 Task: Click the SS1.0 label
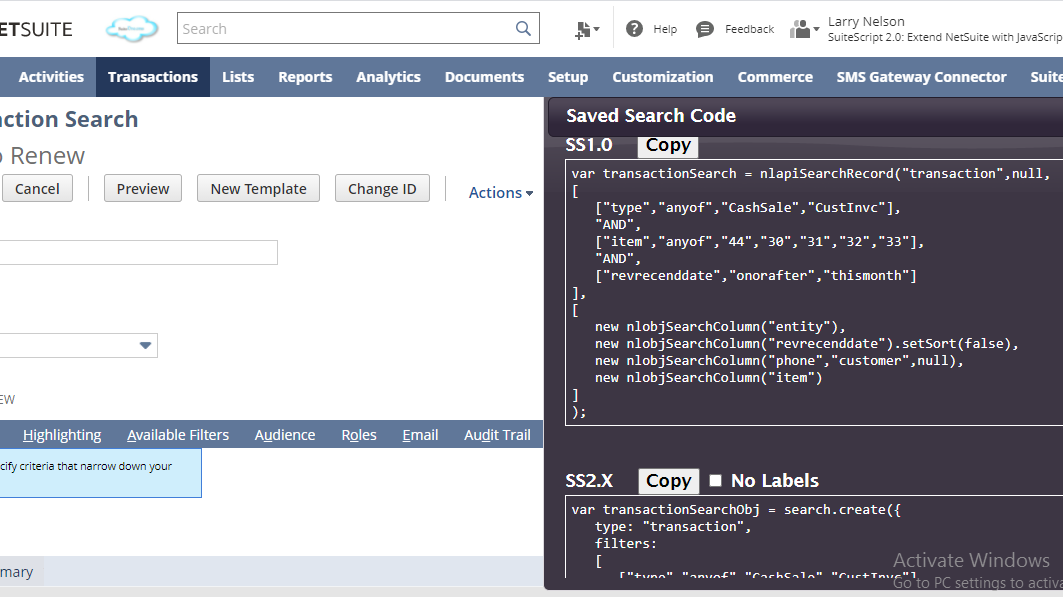coord(588,145)
